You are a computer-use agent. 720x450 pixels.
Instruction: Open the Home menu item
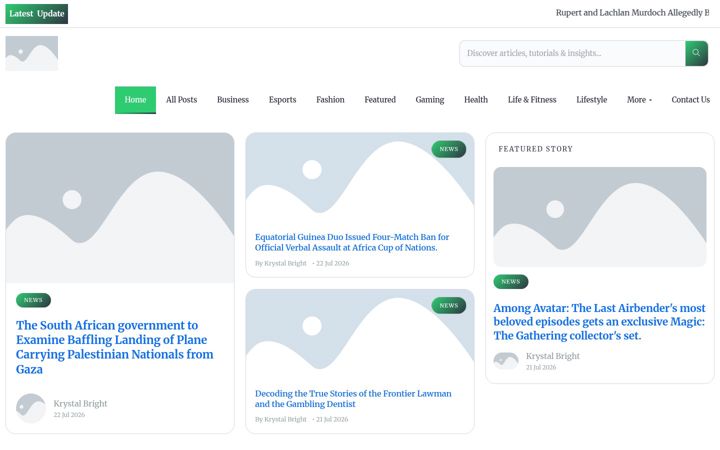(x=135, y=100)
